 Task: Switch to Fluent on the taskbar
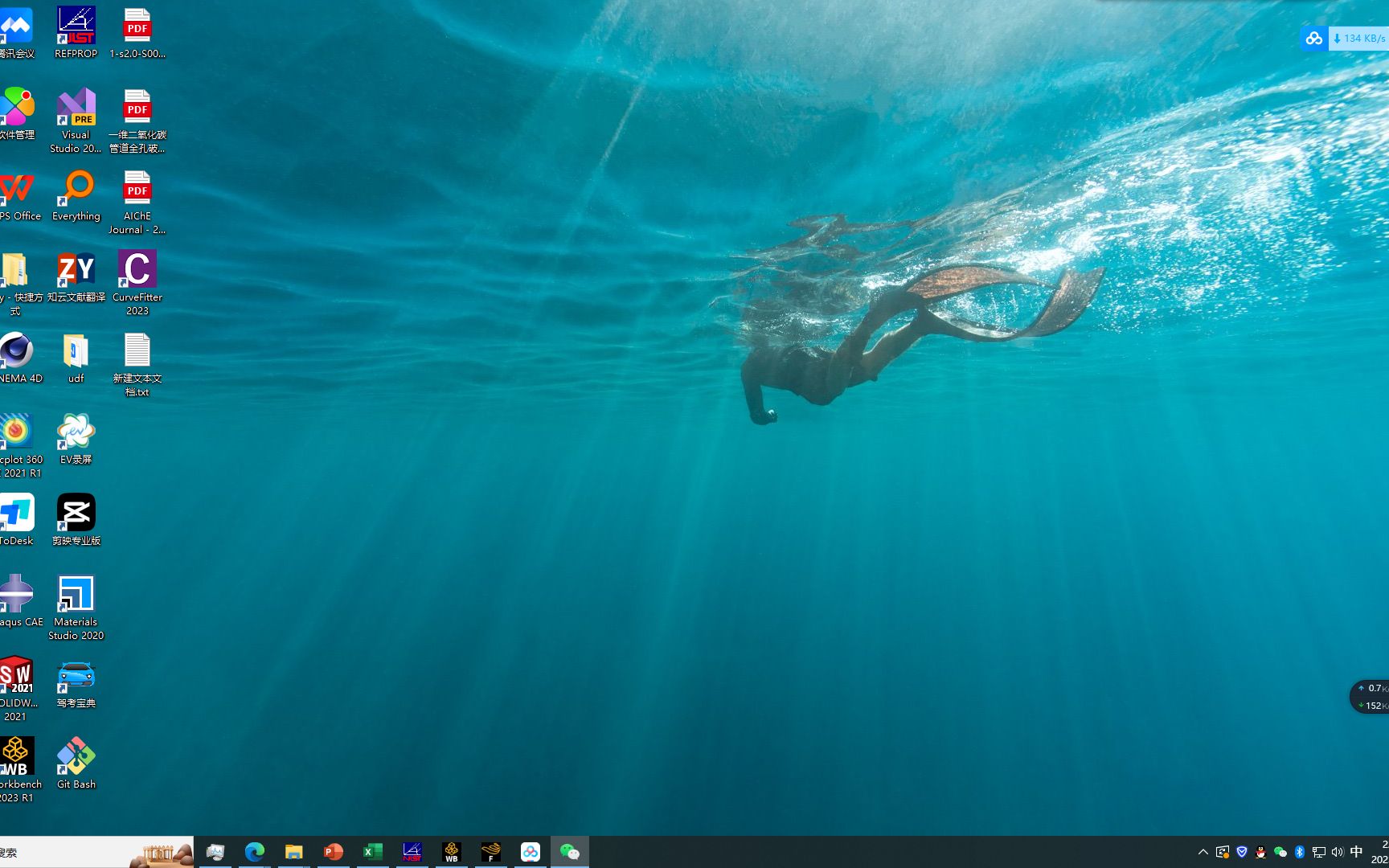(x=490, y=852)
